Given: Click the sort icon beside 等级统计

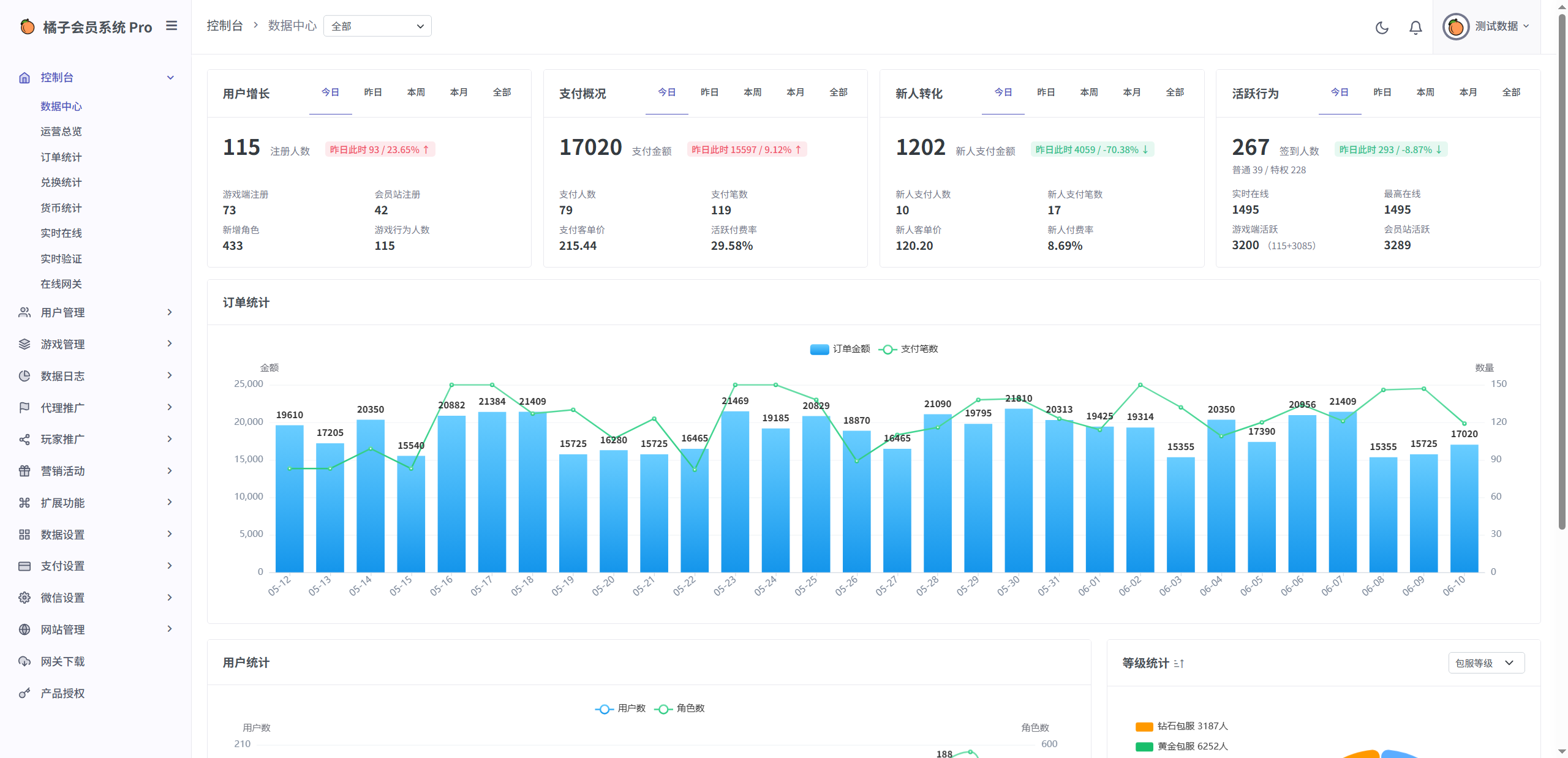Looking at the screenshot, I should click(x=1179, y=663).
